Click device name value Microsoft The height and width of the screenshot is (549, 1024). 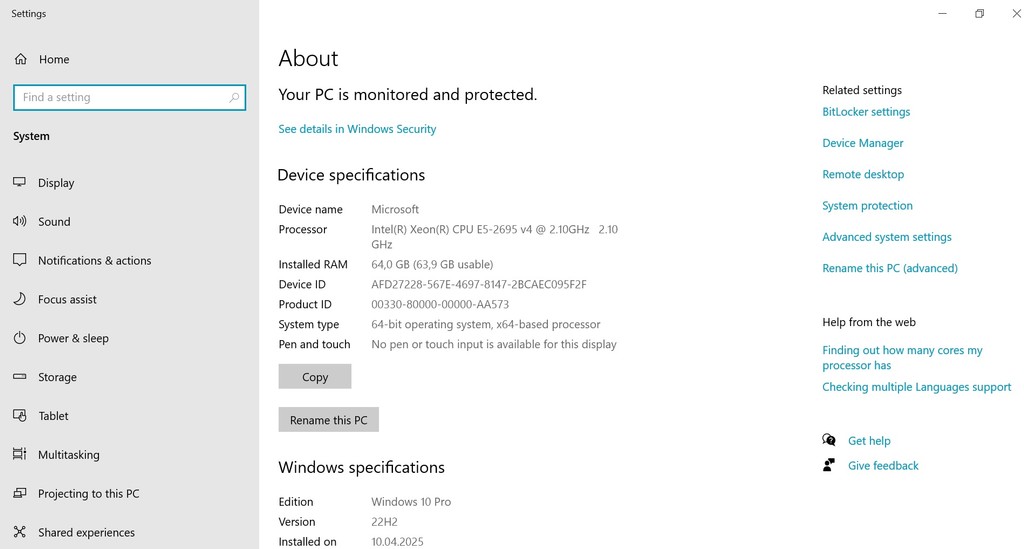395,210
